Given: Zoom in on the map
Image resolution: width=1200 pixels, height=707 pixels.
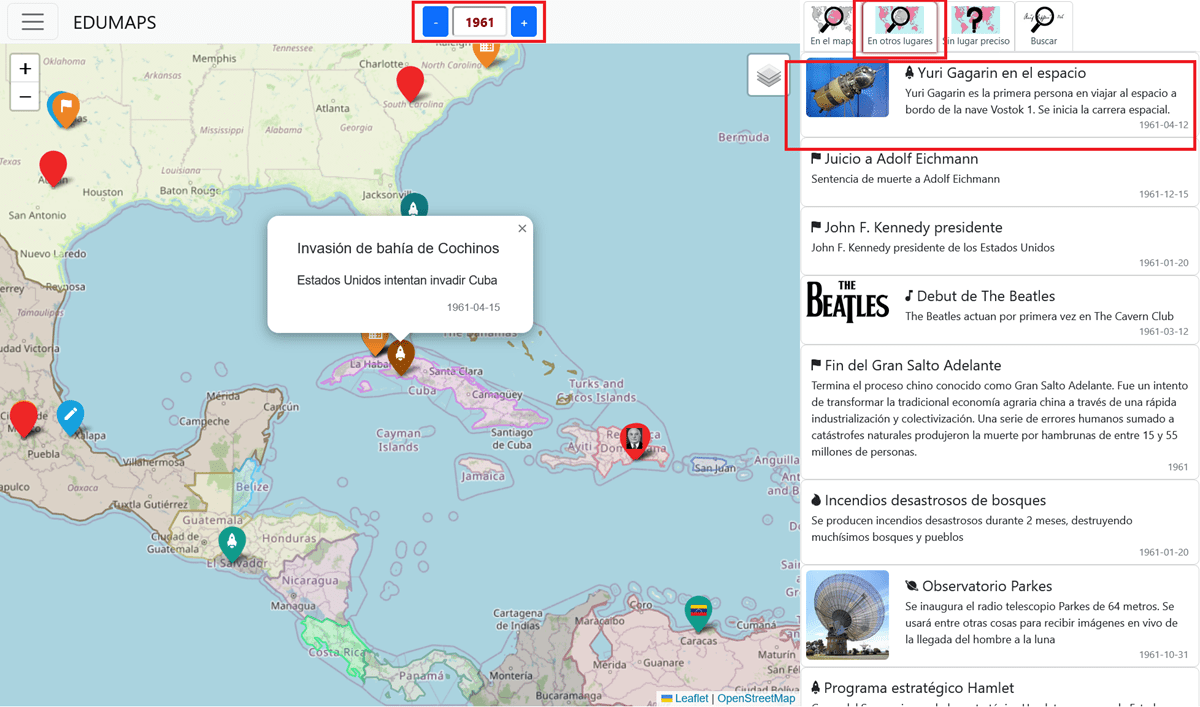Looking at the screenshot, I should tap(25, 69).
